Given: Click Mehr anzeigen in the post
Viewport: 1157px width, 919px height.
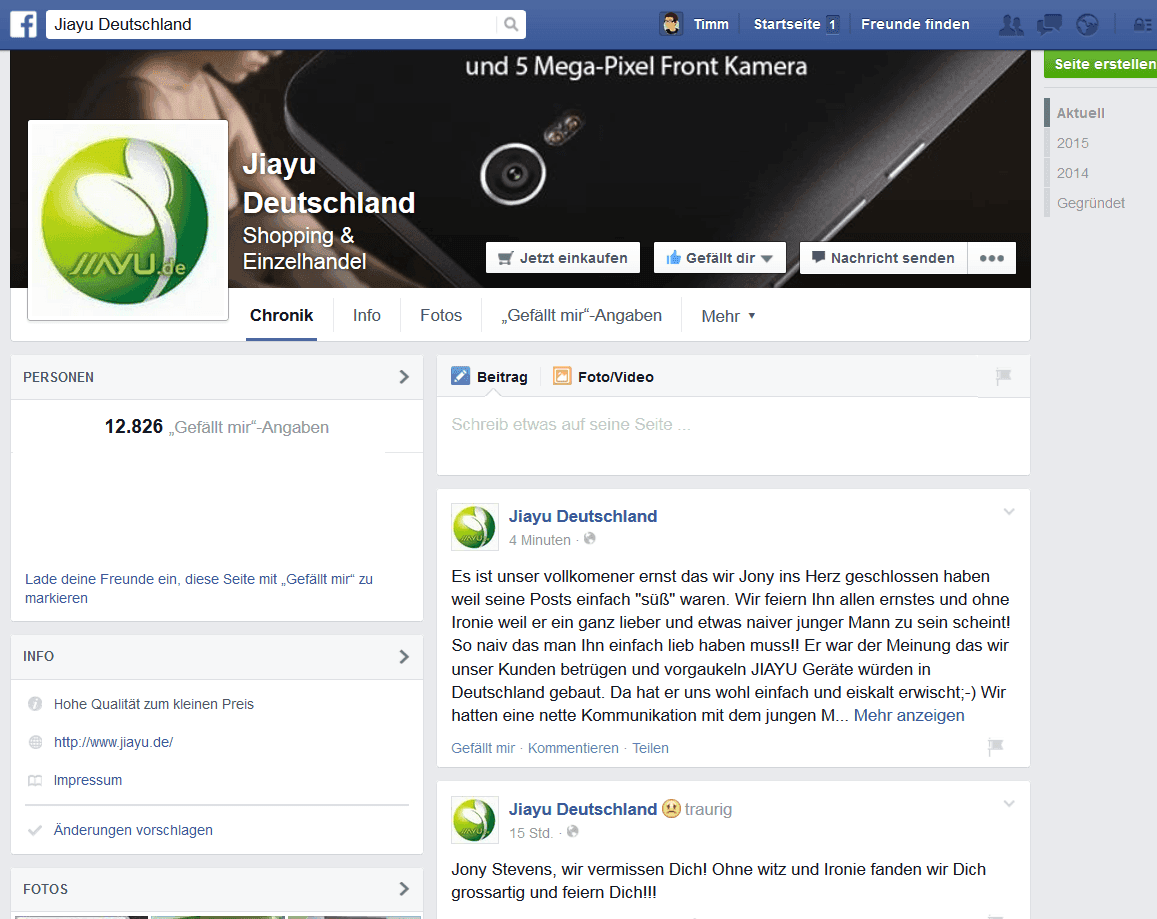Looking at the screenshot, I should [x=909, y=715].
